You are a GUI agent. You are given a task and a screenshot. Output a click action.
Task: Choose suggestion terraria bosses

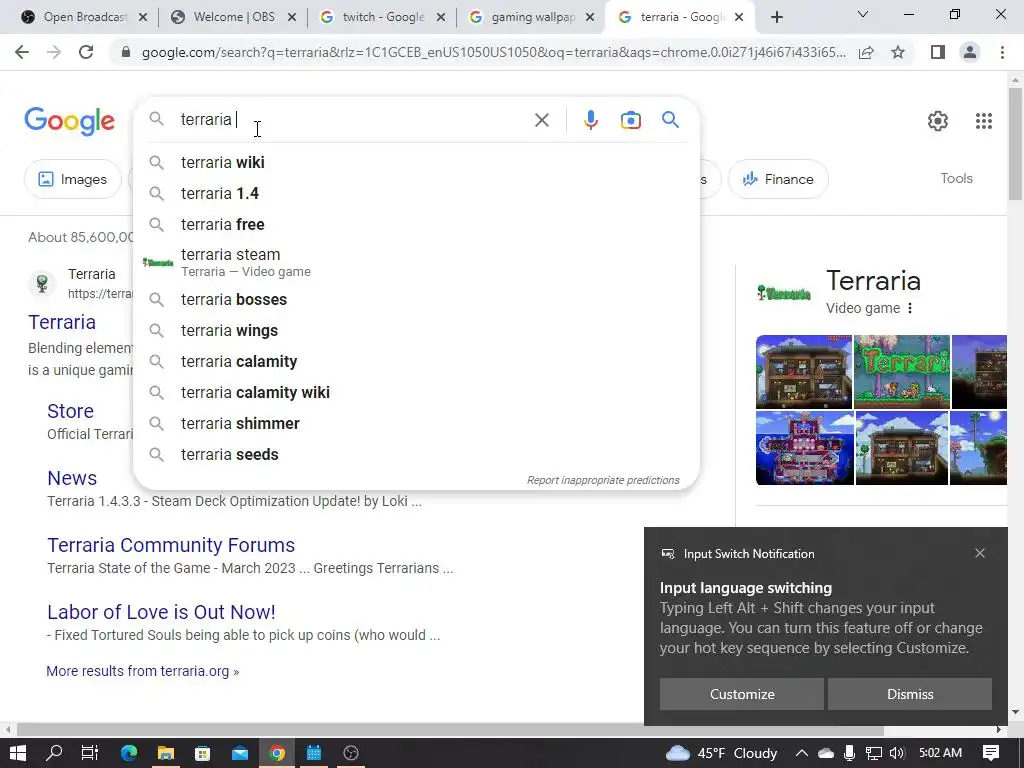[x=416, y=299]
